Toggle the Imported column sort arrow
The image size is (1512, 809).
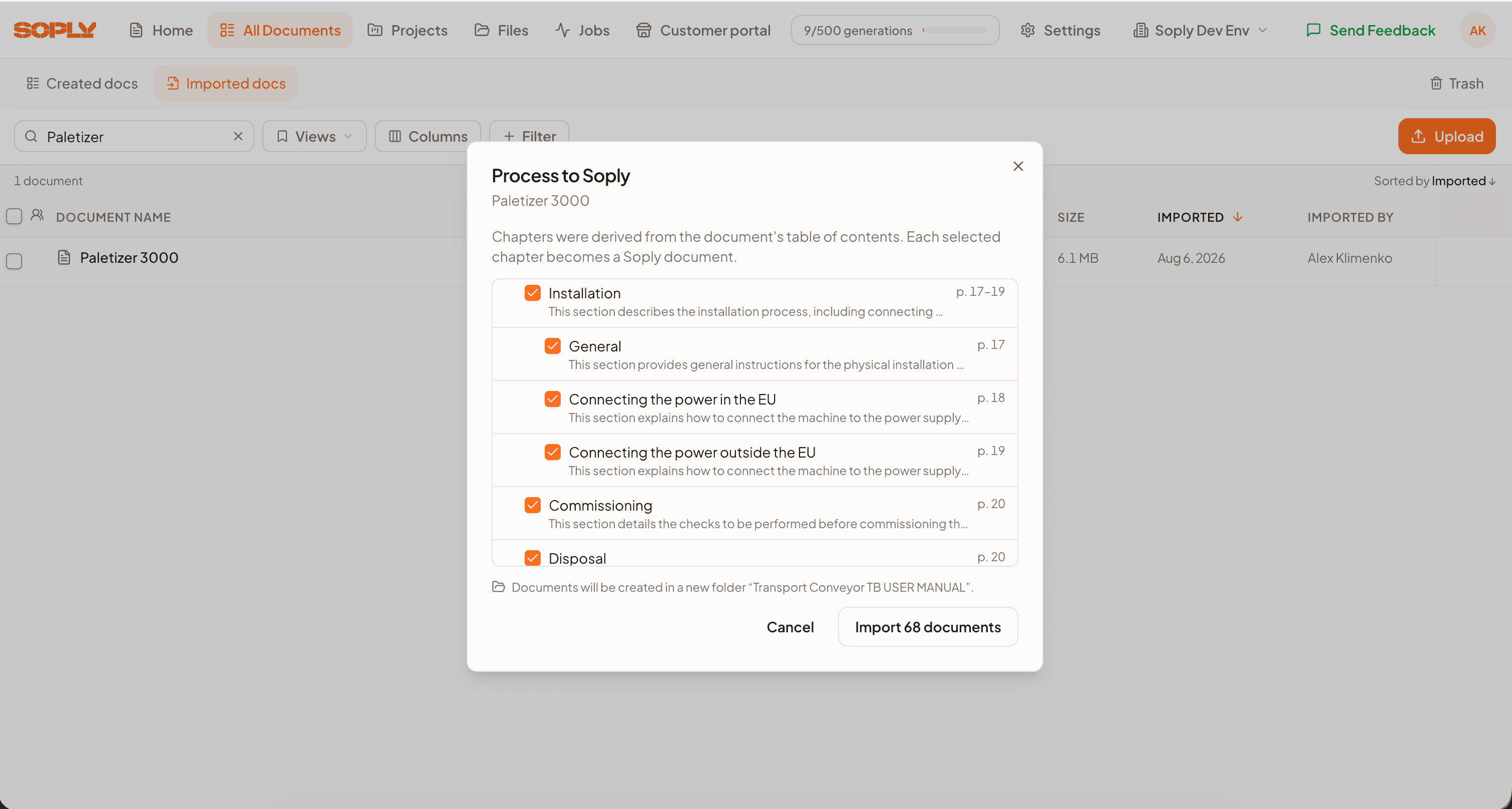pyautogui.click(x=1237, y=217)
